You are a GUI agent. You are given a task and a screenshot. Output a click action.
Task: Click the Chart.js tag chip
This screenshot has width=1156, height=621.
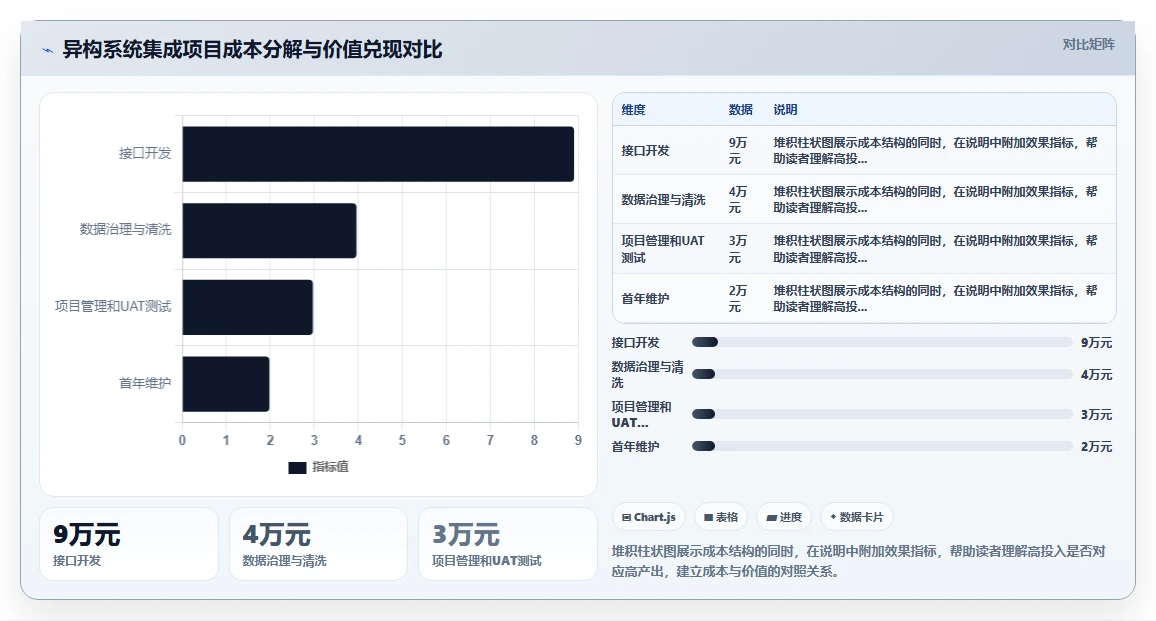coord(649,517)
